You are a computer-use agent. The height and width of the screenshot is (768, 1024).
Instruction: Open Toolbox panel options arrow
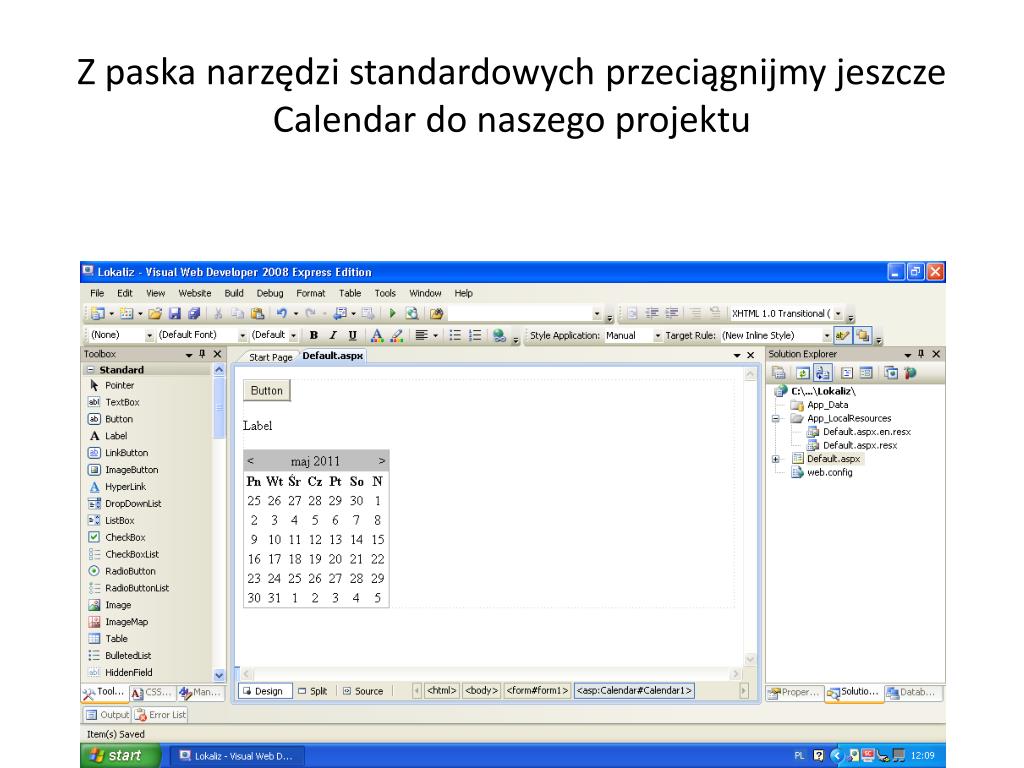[189, 355]
